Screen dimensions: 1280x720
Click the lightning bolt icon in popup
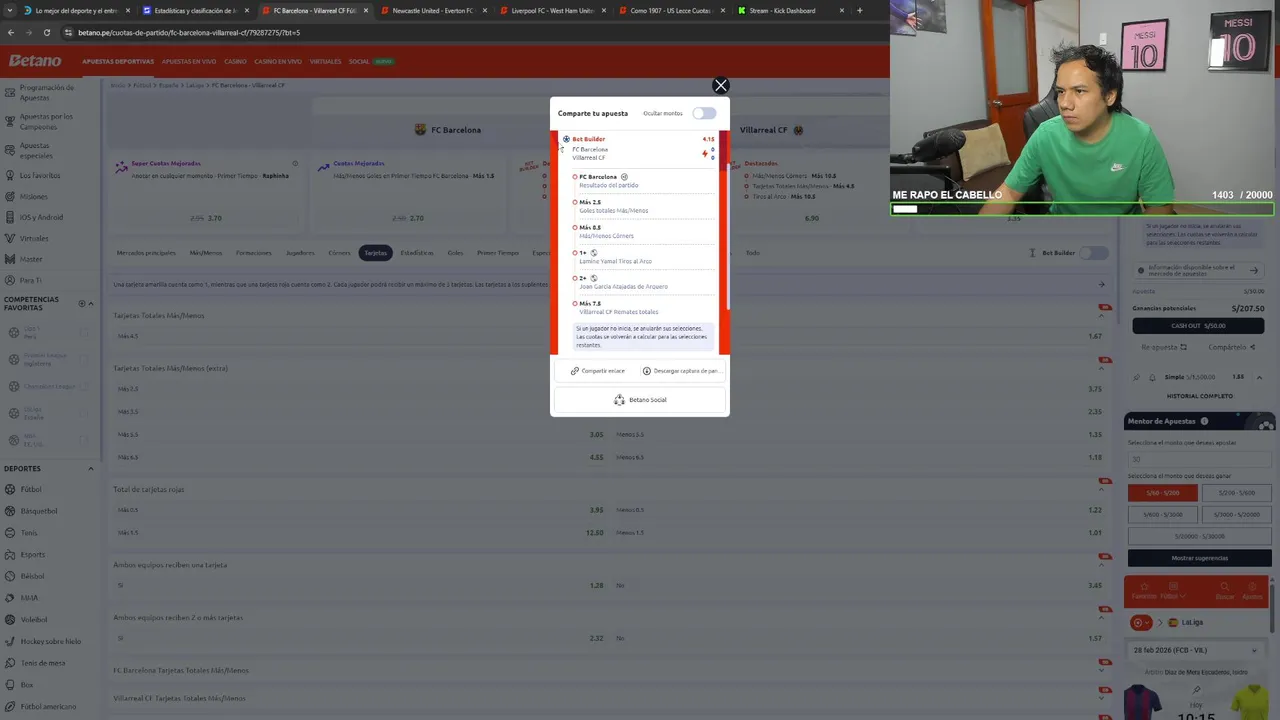[x=704, y=153]
